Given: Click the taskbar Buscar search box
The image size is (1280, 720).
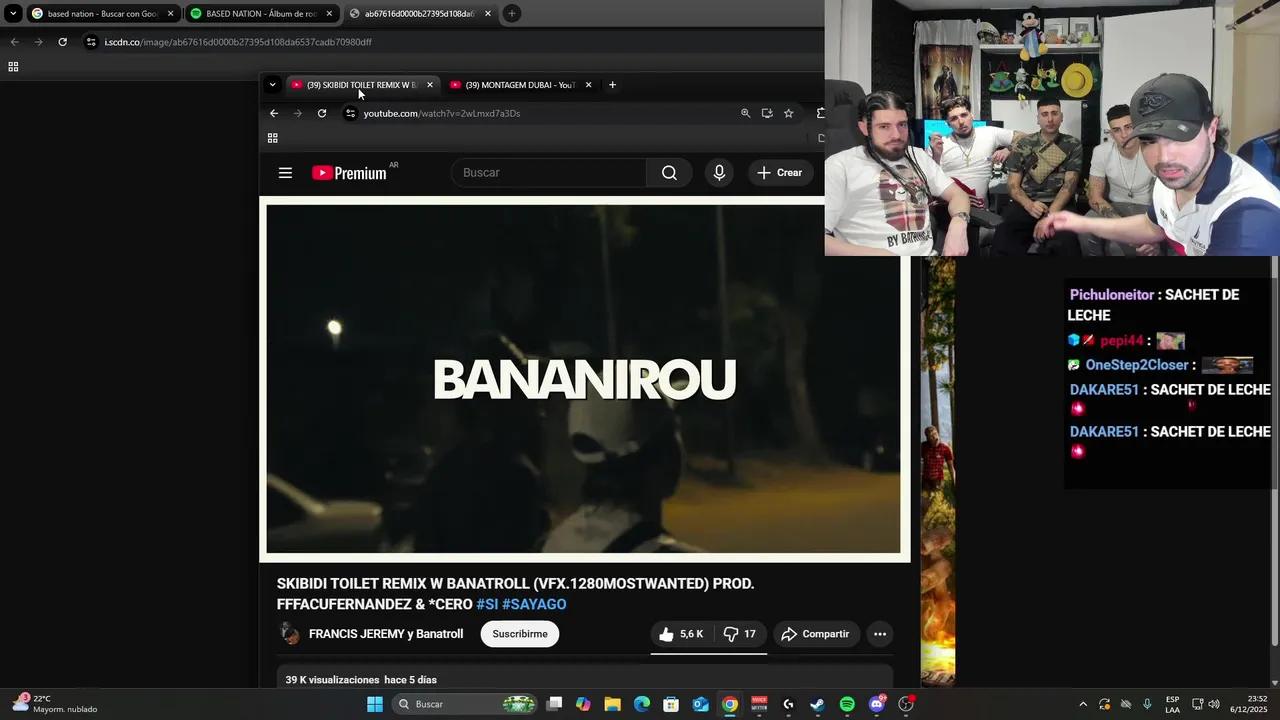Looking at the screenshot, I should (465, 704).
